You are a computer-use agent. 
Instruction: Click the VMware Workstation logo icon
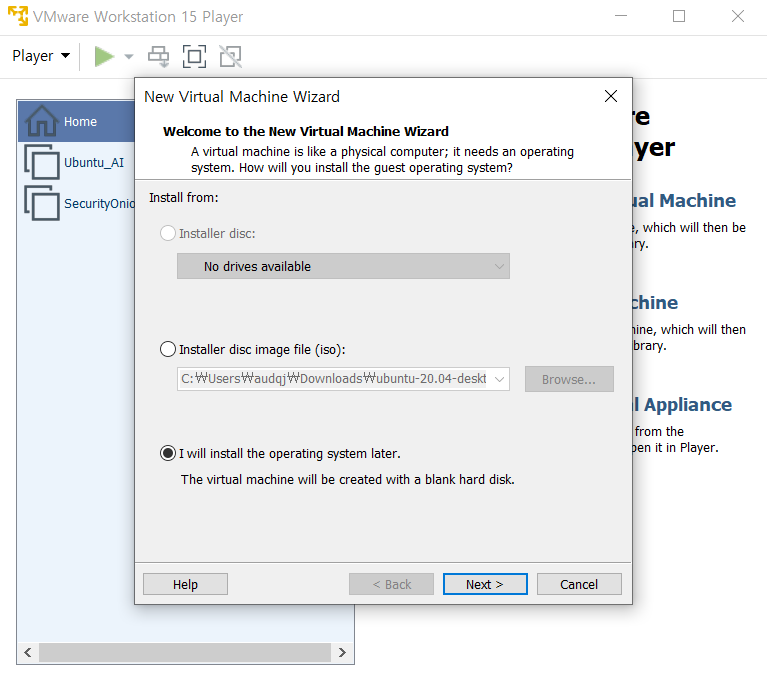[x=18, y=16]
